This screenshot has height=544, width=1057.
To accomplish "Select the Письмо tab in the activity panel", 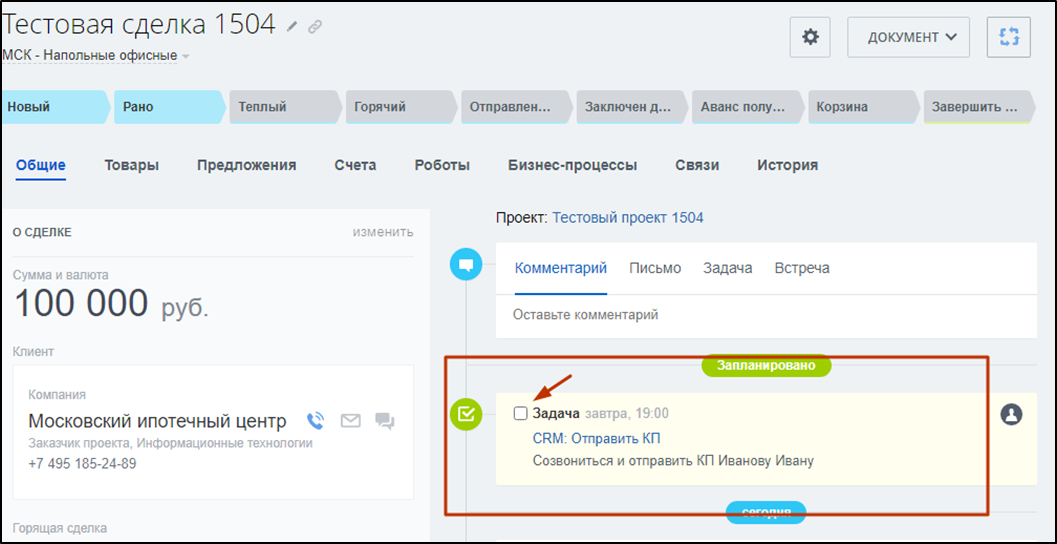I will click(655, 268).
